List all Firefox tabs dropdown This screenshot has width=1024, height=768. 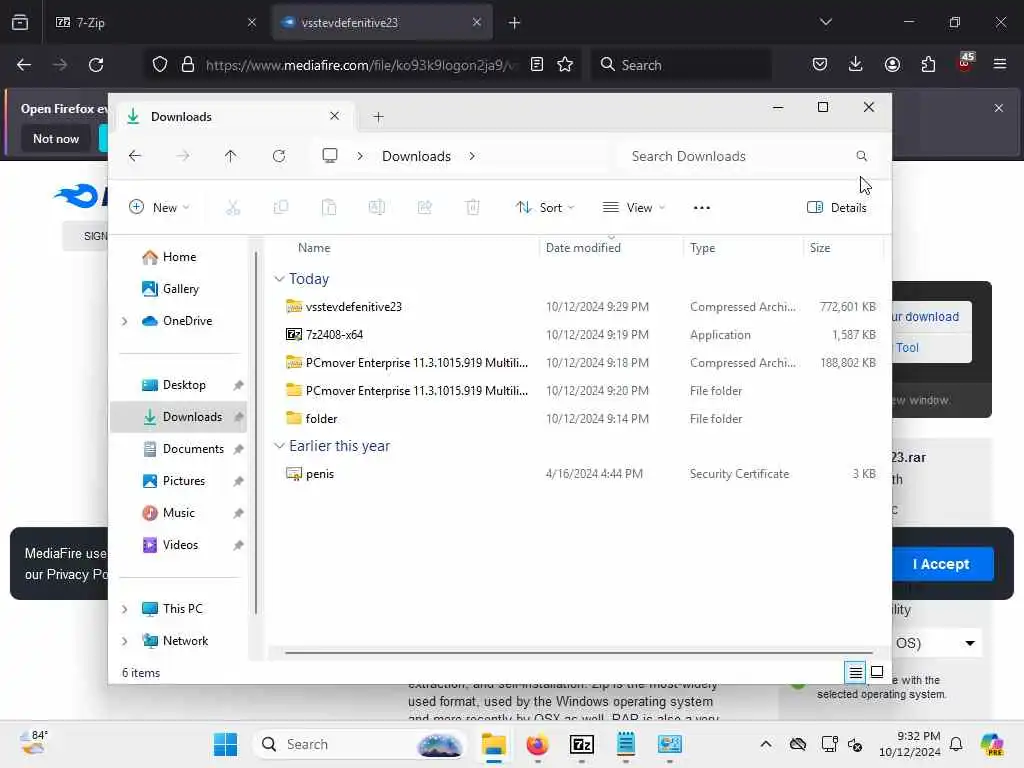tap(825, 22)
